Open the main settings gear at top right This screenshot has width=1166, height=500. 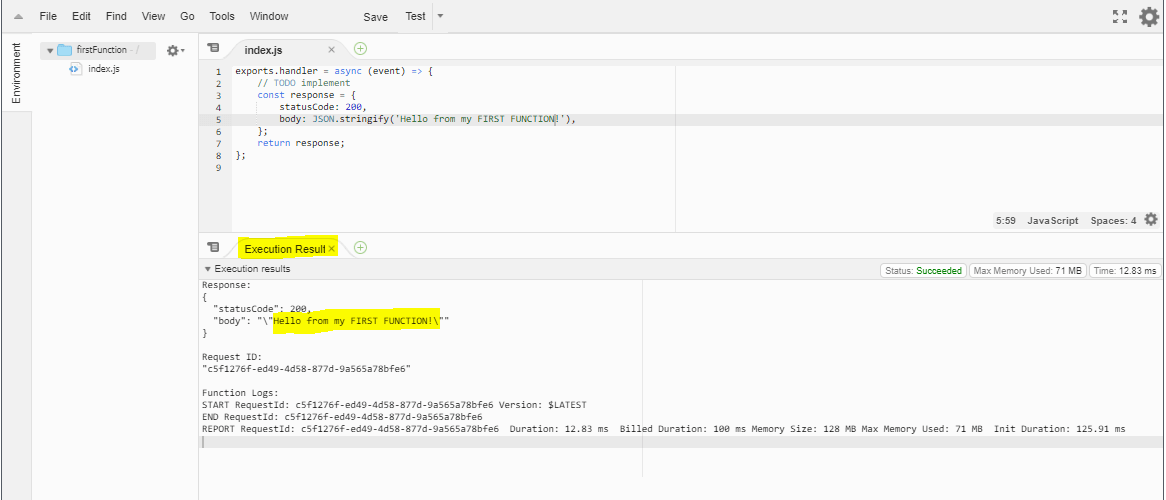[1149, 16]
